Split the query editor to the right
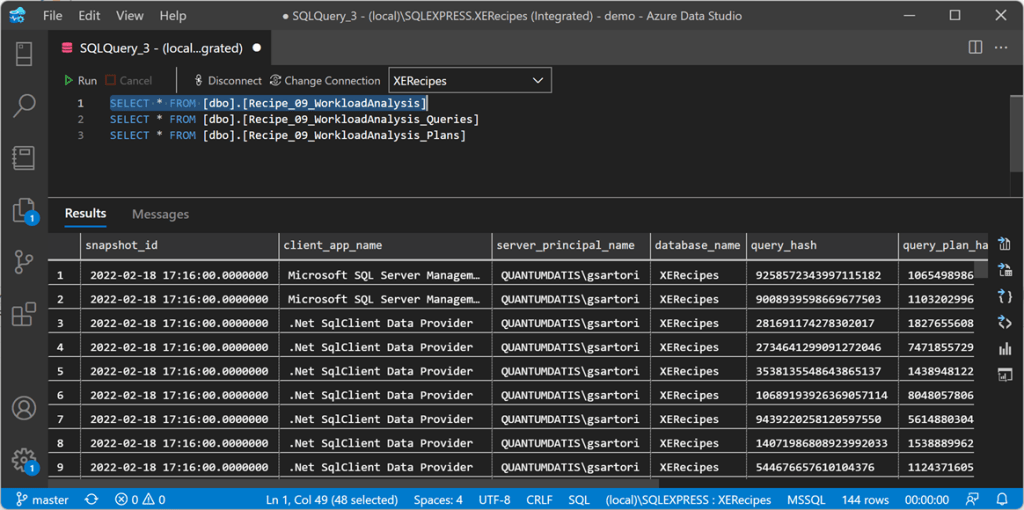Viewport: 1024px width, 510px height. point(975,47)
